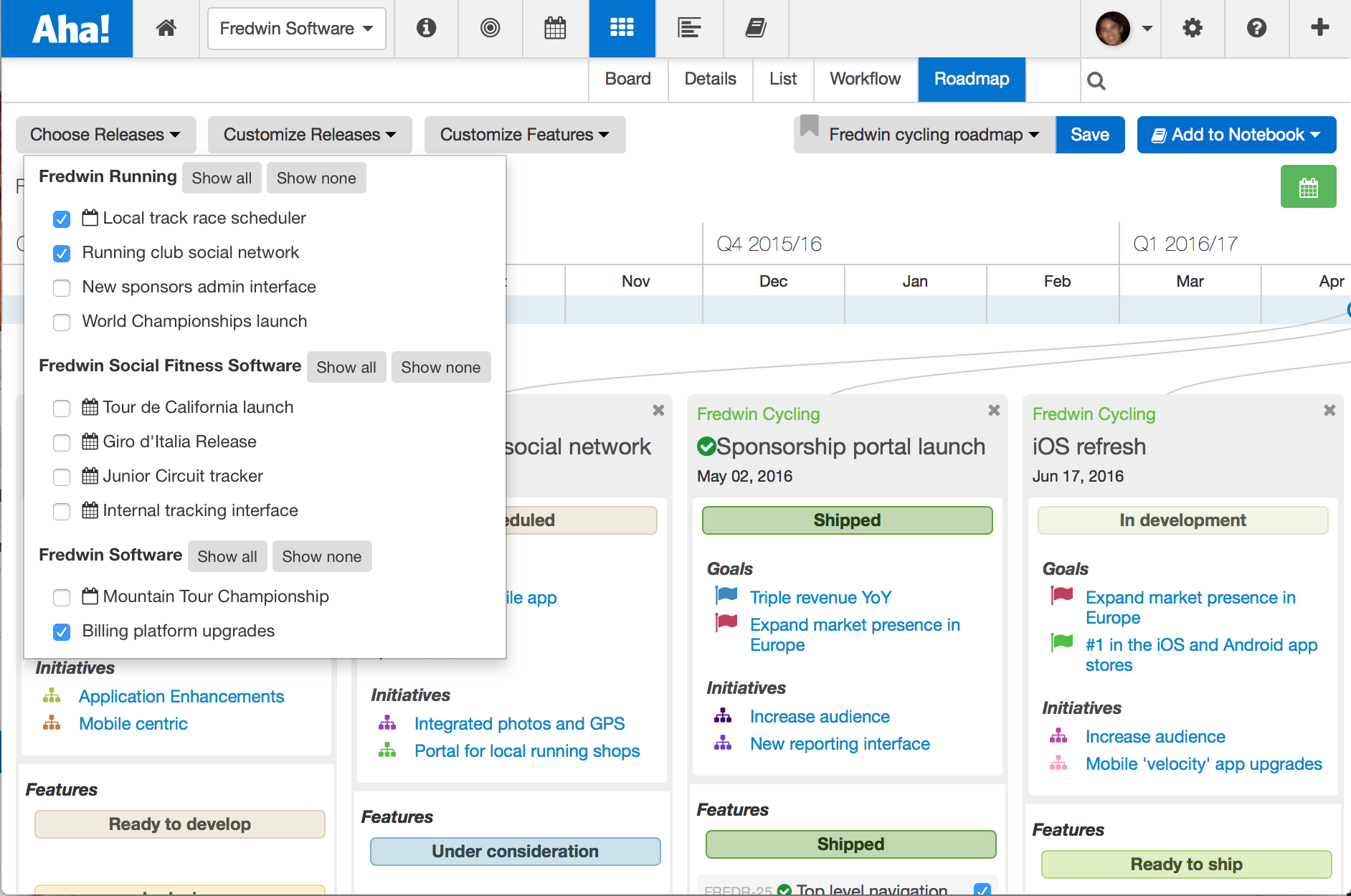Open the Fredwin Software product dropdown
1351x896 pixels.
coord(297,29)
